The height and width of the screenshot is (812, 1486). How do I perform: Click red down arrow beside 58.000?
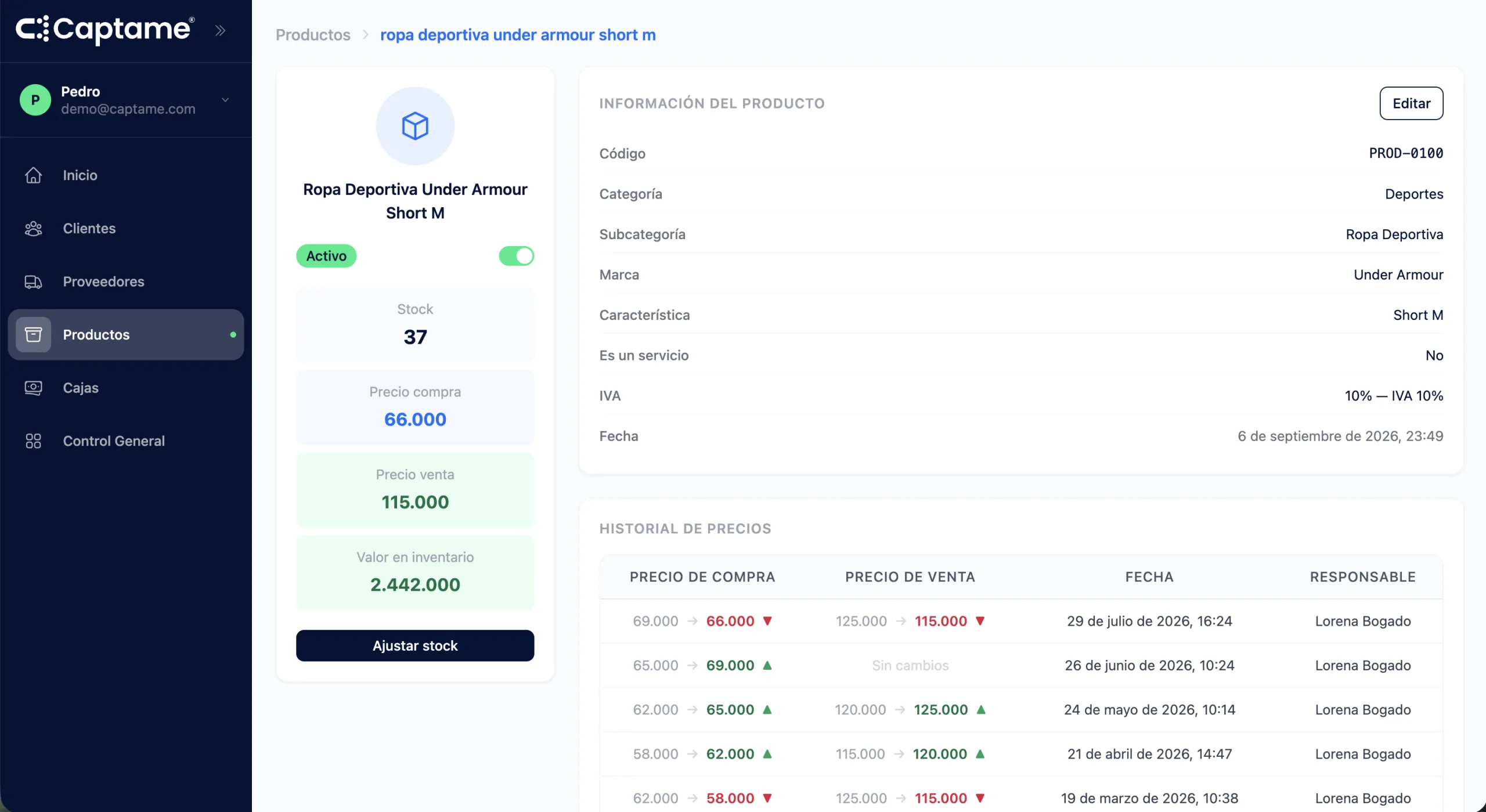pos(767,798)
